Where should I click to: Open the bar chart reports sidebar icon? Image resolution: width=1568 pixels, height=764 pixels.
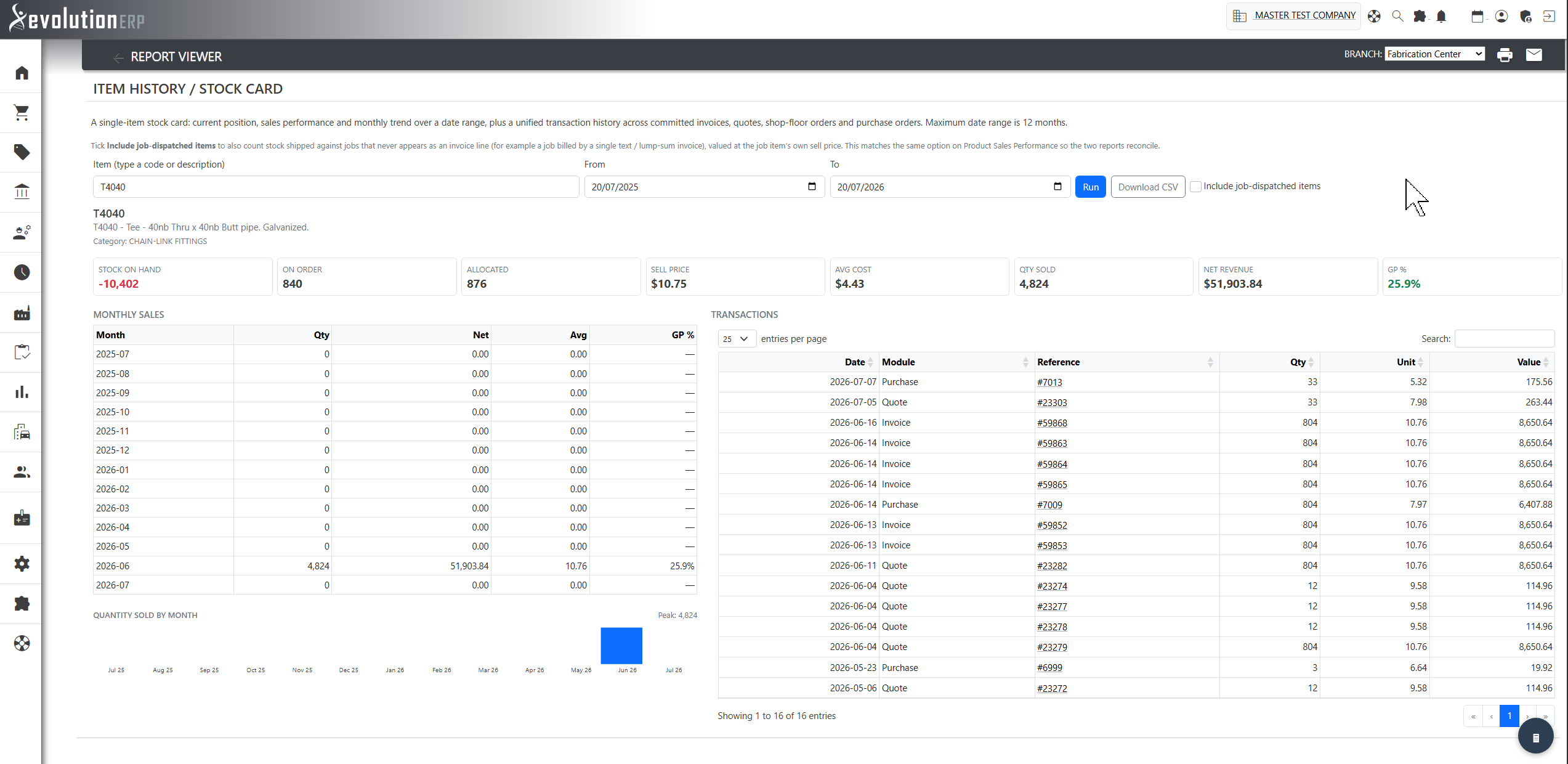22,392
